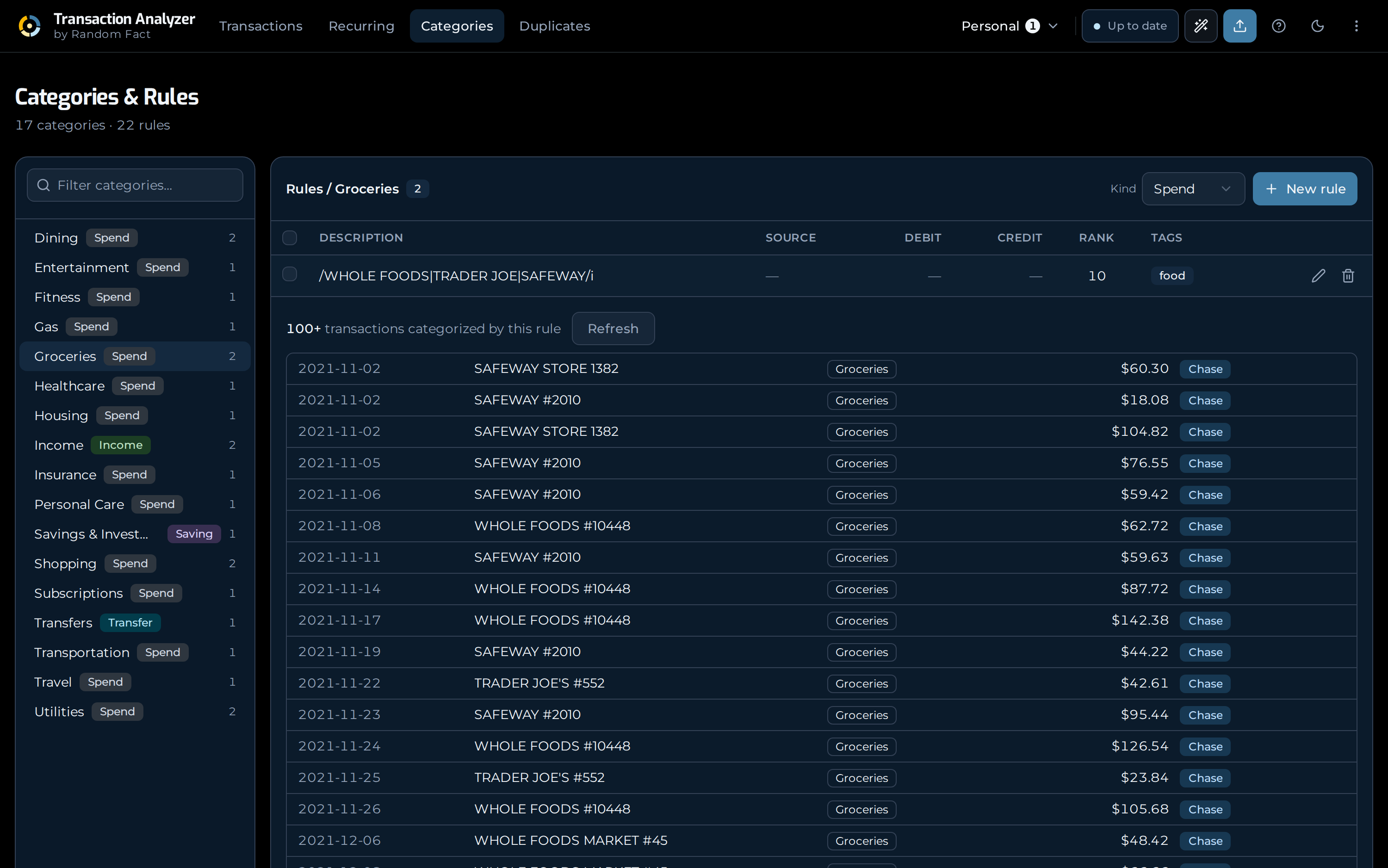1388x868 pixels.
Task: Select the Savings & Invest... category
Action: click(135, 534)
